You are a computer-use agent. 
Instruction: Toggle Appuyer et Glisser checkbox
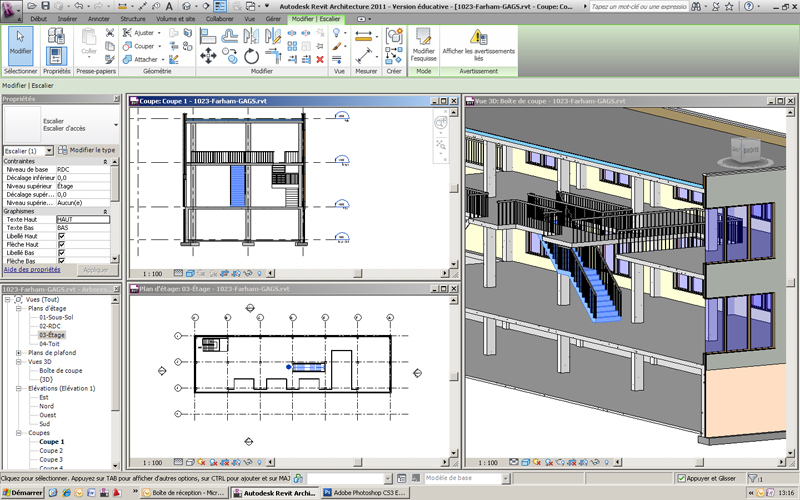(x=681, y=479)
